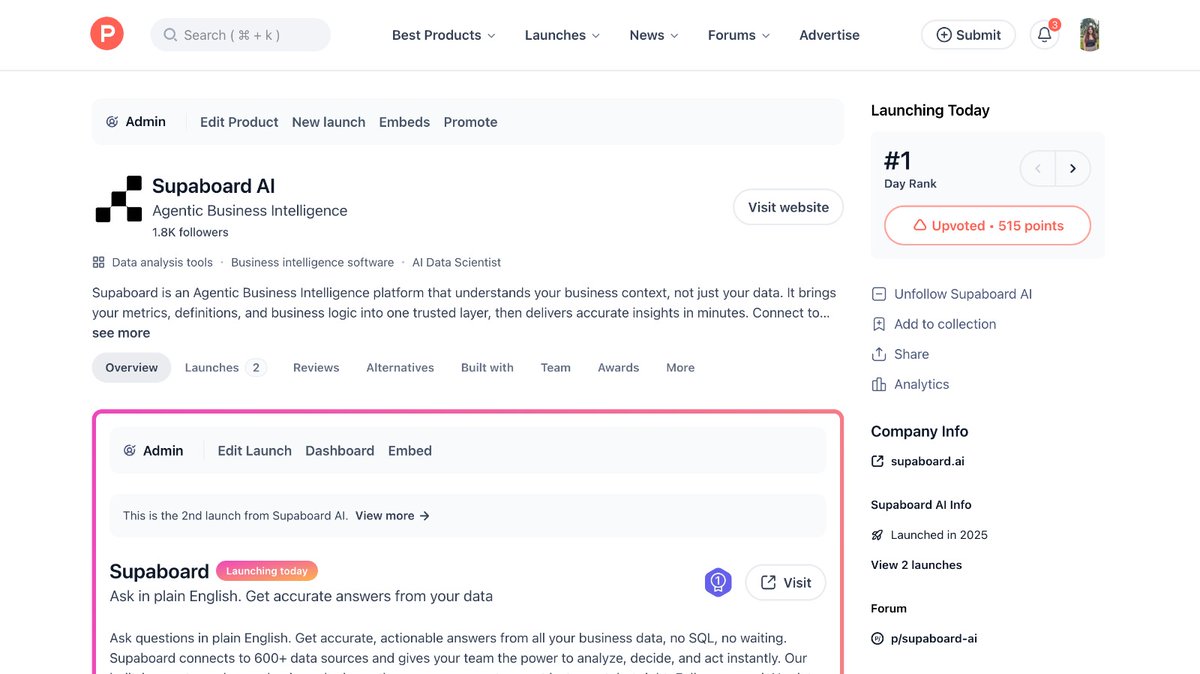Click the search magnifier icon
The width and height of the screenshot is (1200, 674).
point(170,35)
